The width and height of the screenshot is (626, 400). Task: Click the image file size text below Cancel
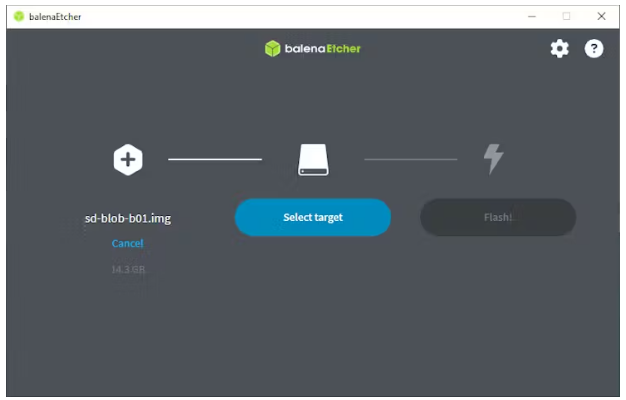click(127, 269)
